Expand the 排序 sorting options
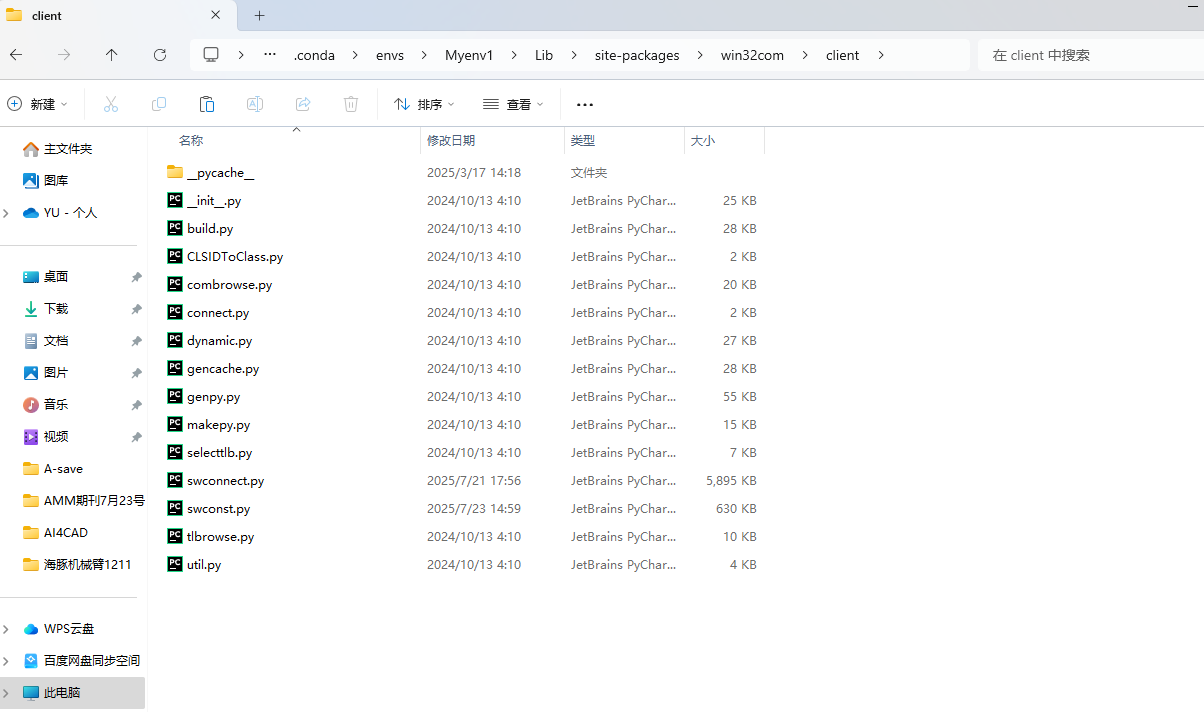This screenshot has width=1204, height=712. (424, 104)
